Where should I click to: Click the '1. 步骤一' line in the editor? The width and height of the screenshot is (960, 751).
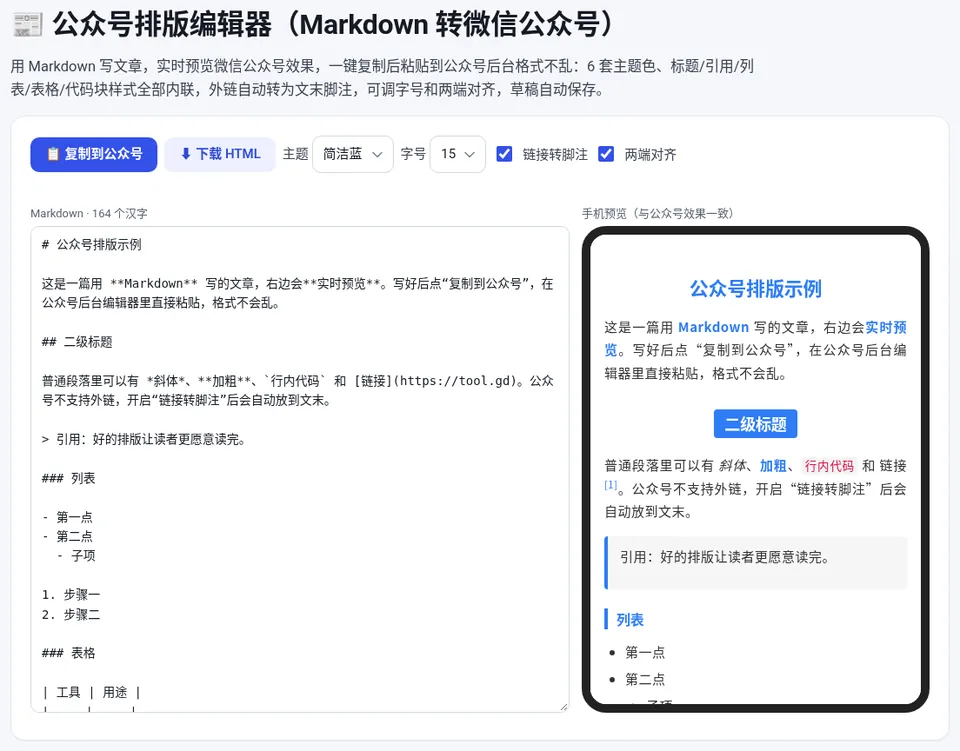(71, 594)
